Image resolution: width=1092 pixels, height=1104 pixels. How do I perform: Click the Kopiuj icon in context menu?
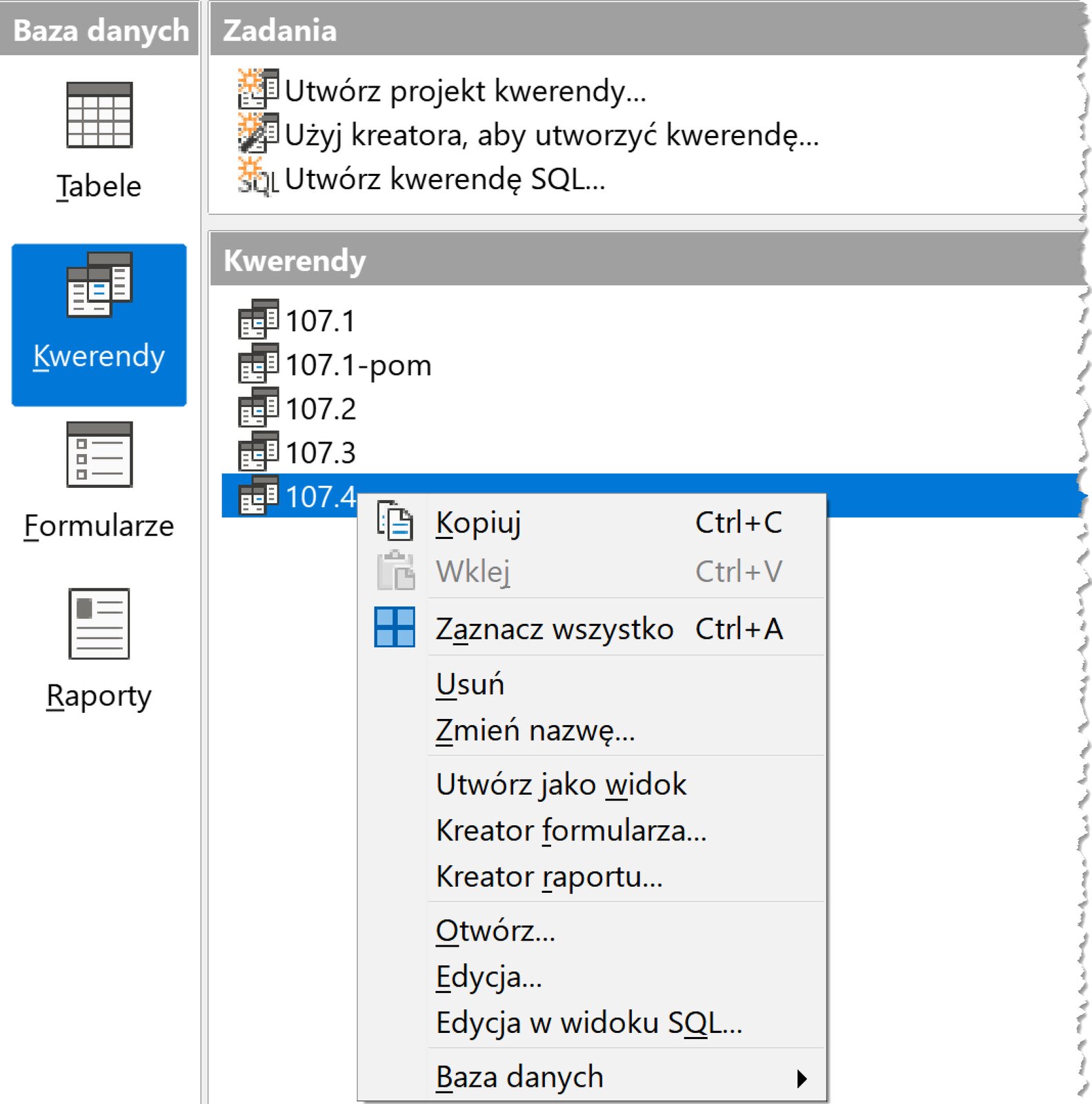(395, 521)
